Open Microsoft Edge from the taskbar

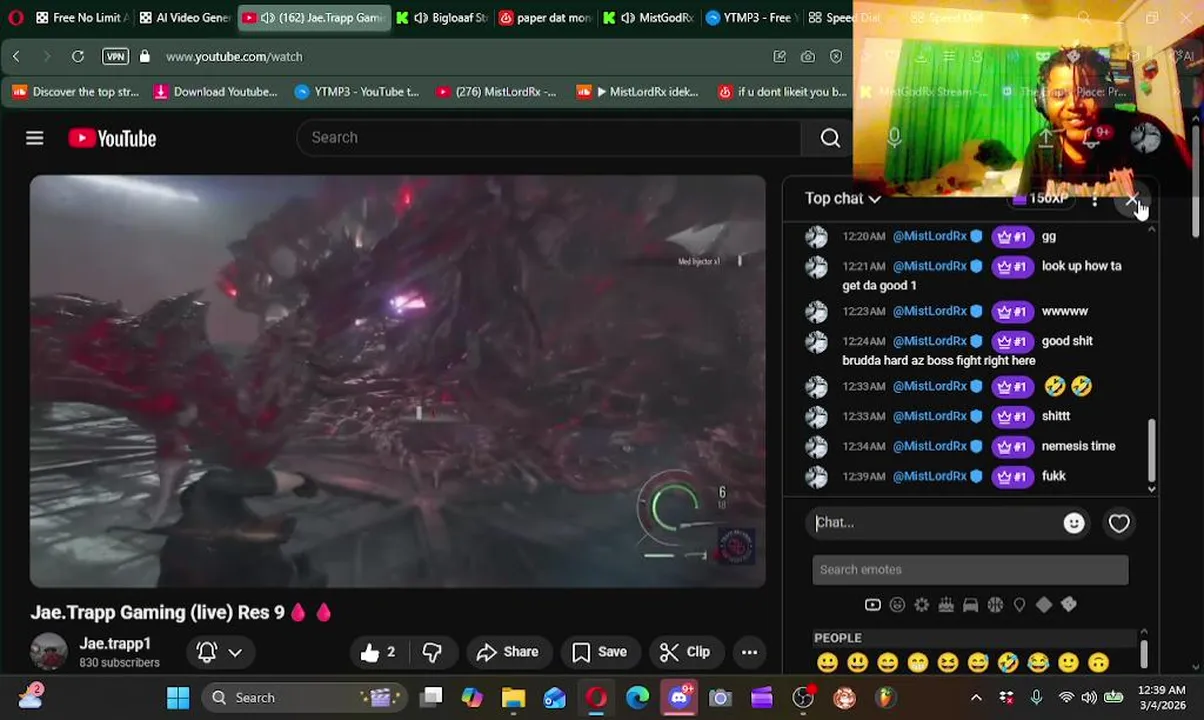(x=637, y=698)
